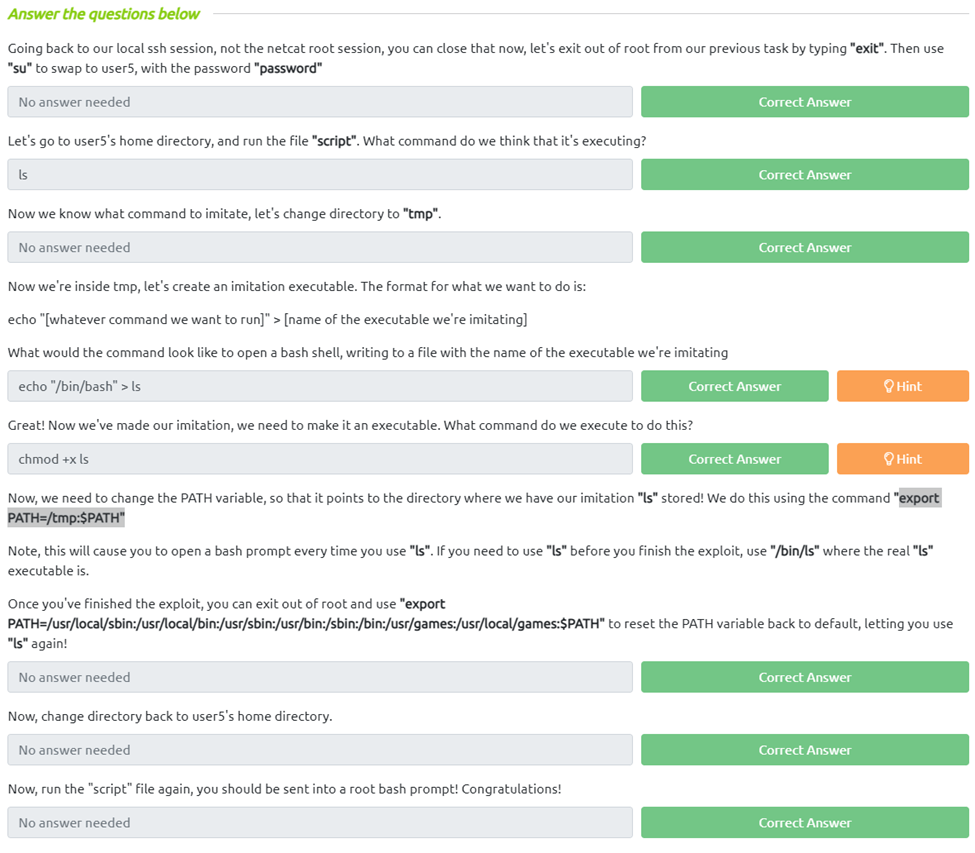Click Correct Answer beside the chmod +x ls field
The height and width of the screenshot is (853, 975).
[734, 459]
